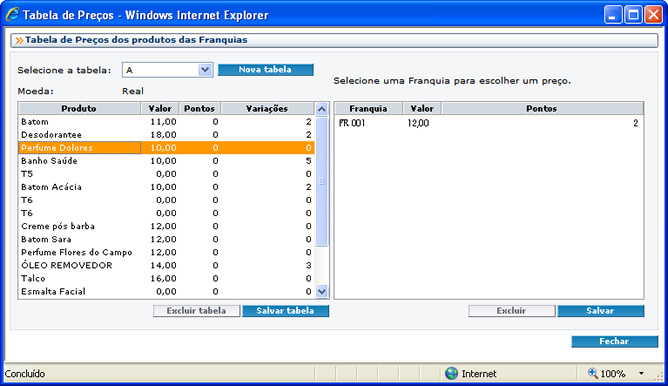Select the ÓLEO REMOVEDOR product row
This screenshot has height=386, width=668.
click(x=166, y=265)
